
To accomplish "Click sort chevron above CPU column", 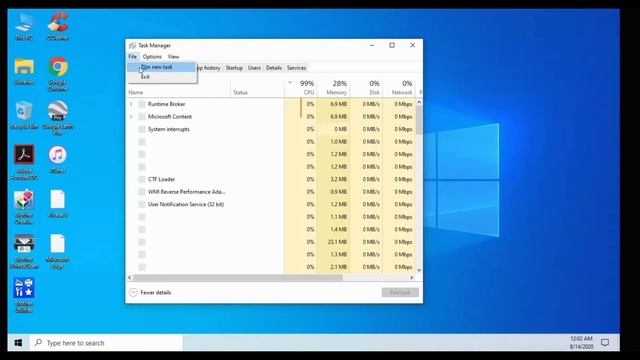I will (290, 83).
